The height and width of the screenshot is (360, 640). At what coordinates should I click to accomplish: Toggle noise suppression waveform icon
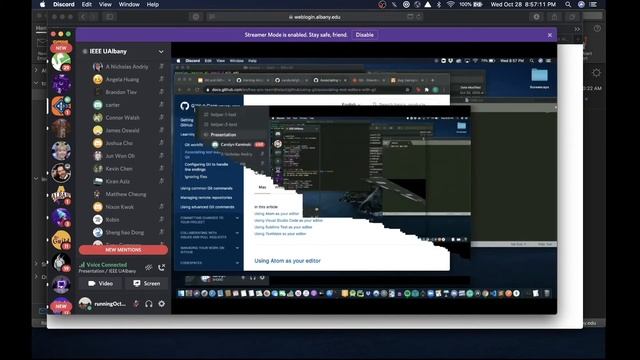coord(149,267)
